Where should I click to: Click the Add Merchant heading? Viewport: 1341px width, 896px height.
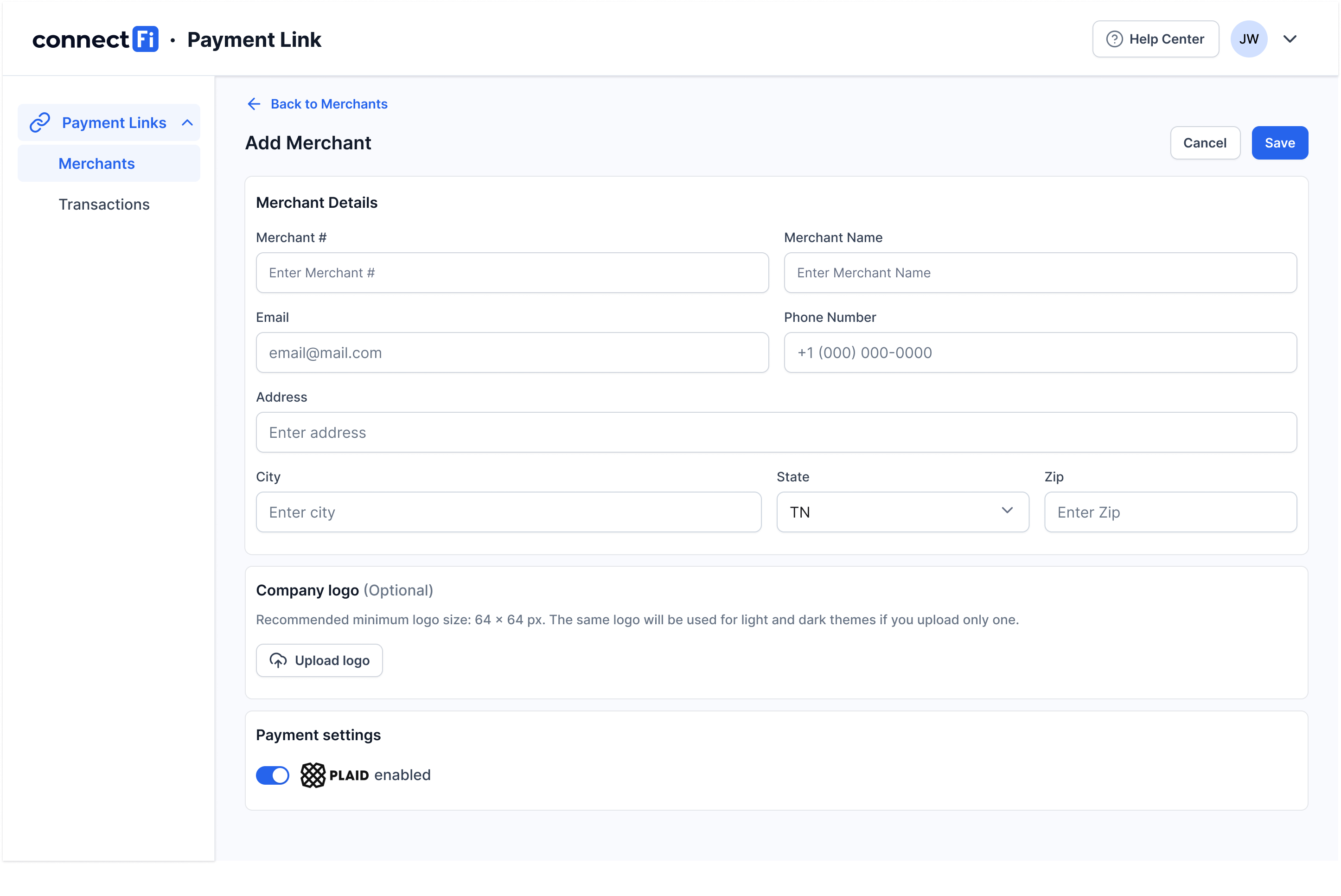tap(308, 143)
